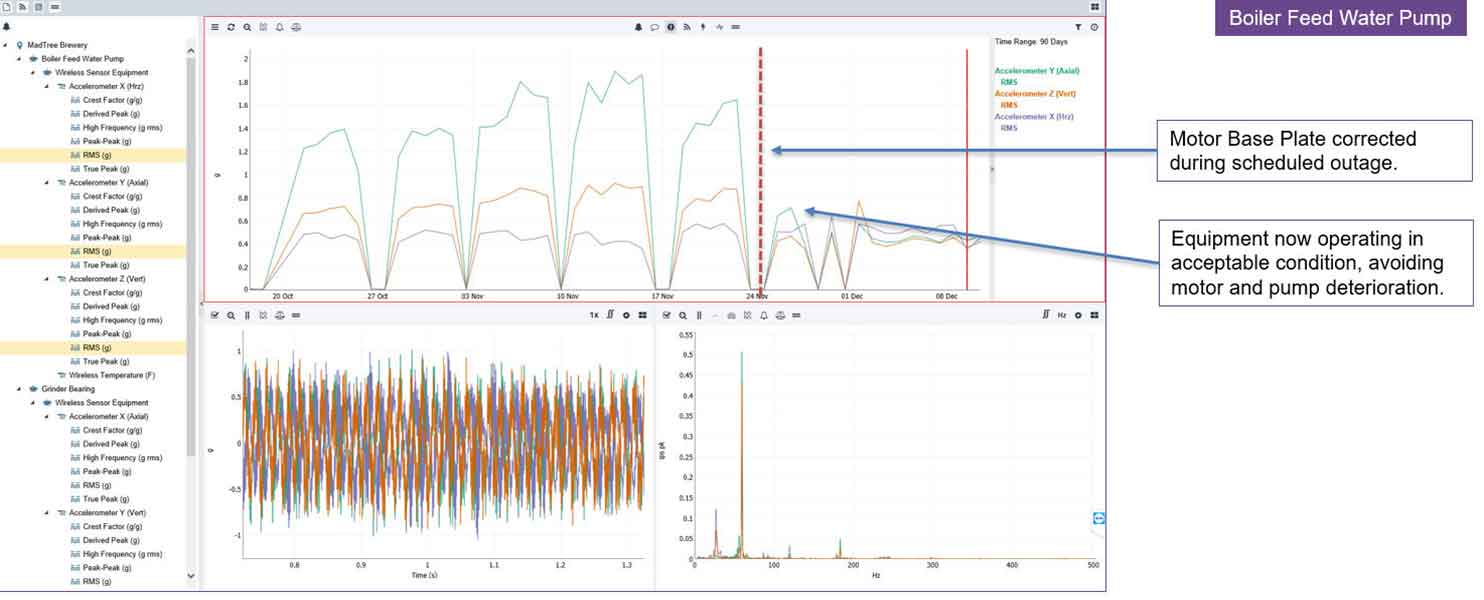The image size is (1484, 600).
Task: Click the bell icon above the asset tree
Action: click(x=7, y=27)
